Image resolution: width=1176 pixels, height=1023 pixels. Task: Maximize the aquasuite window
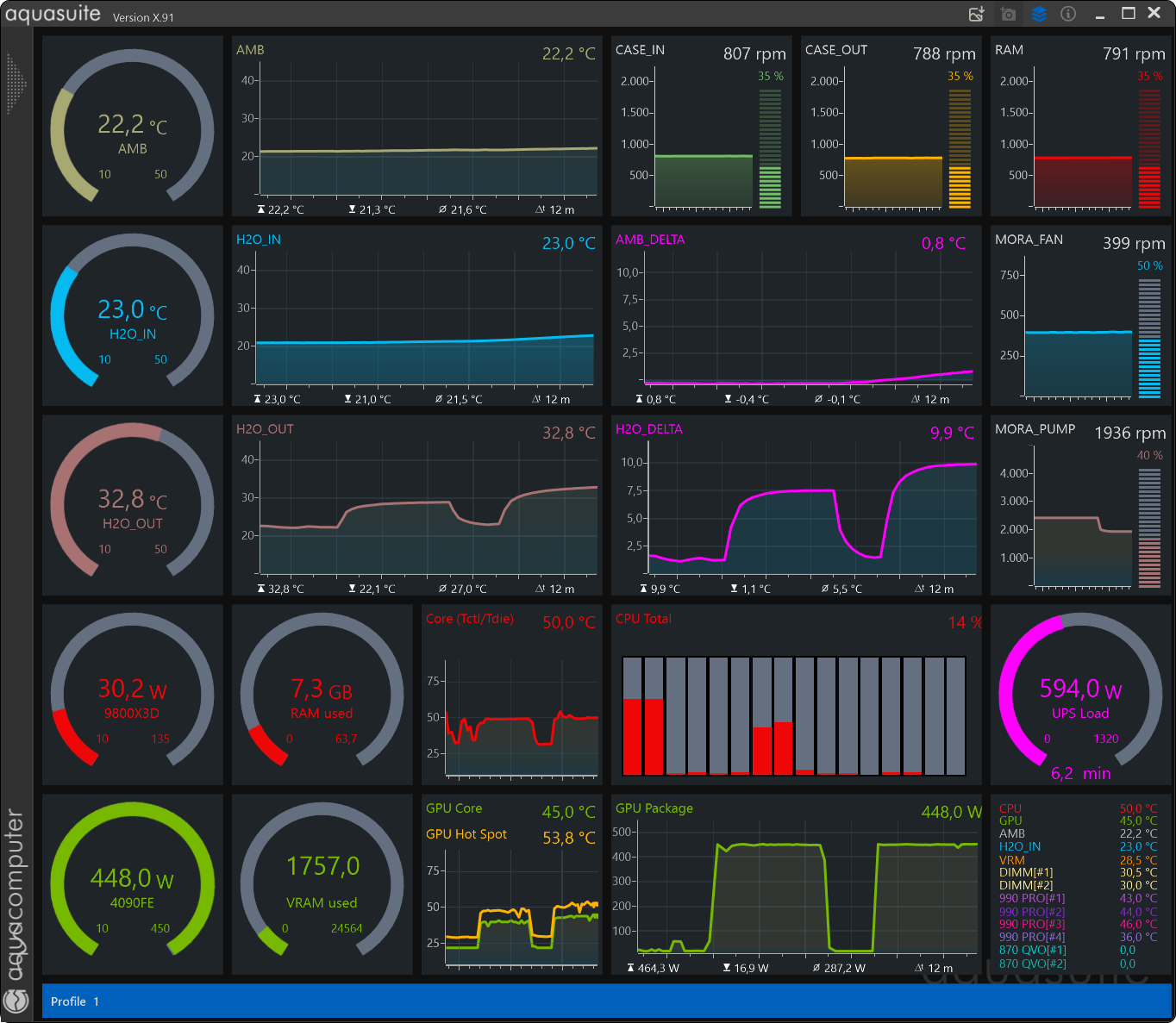1128,13
